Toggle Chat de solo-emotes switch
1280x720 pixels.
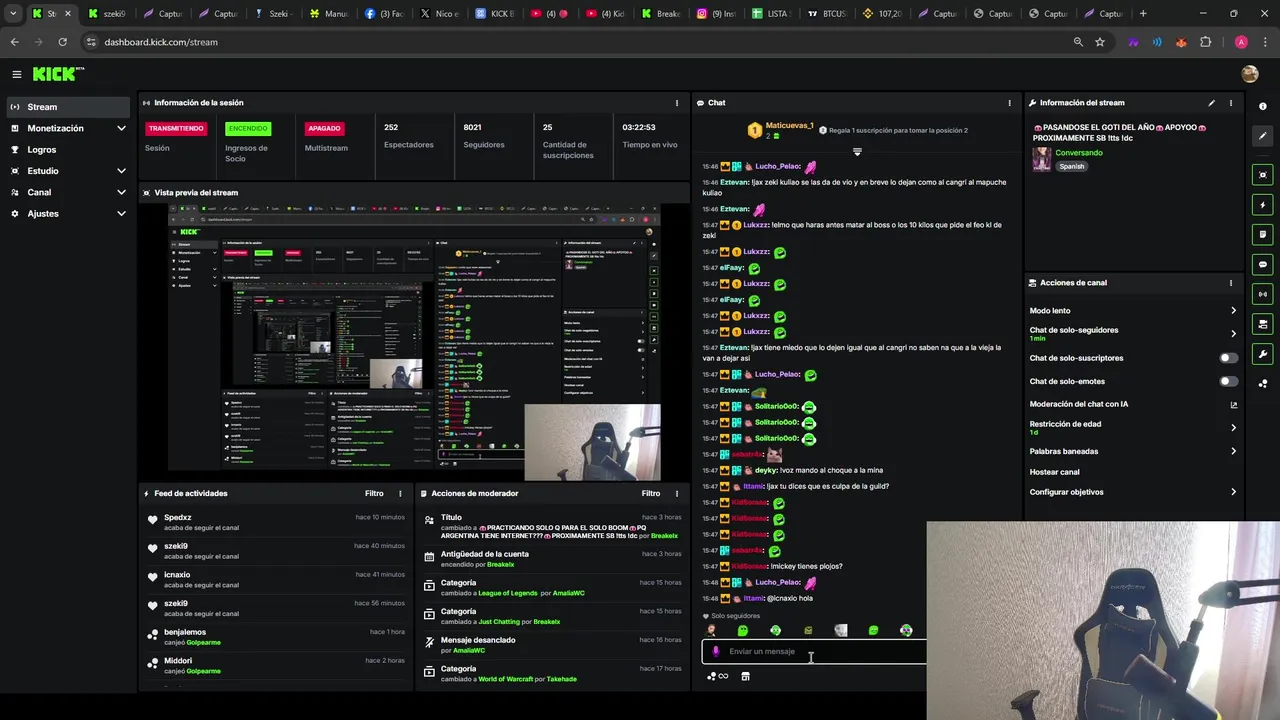(x=1228, y=381)
